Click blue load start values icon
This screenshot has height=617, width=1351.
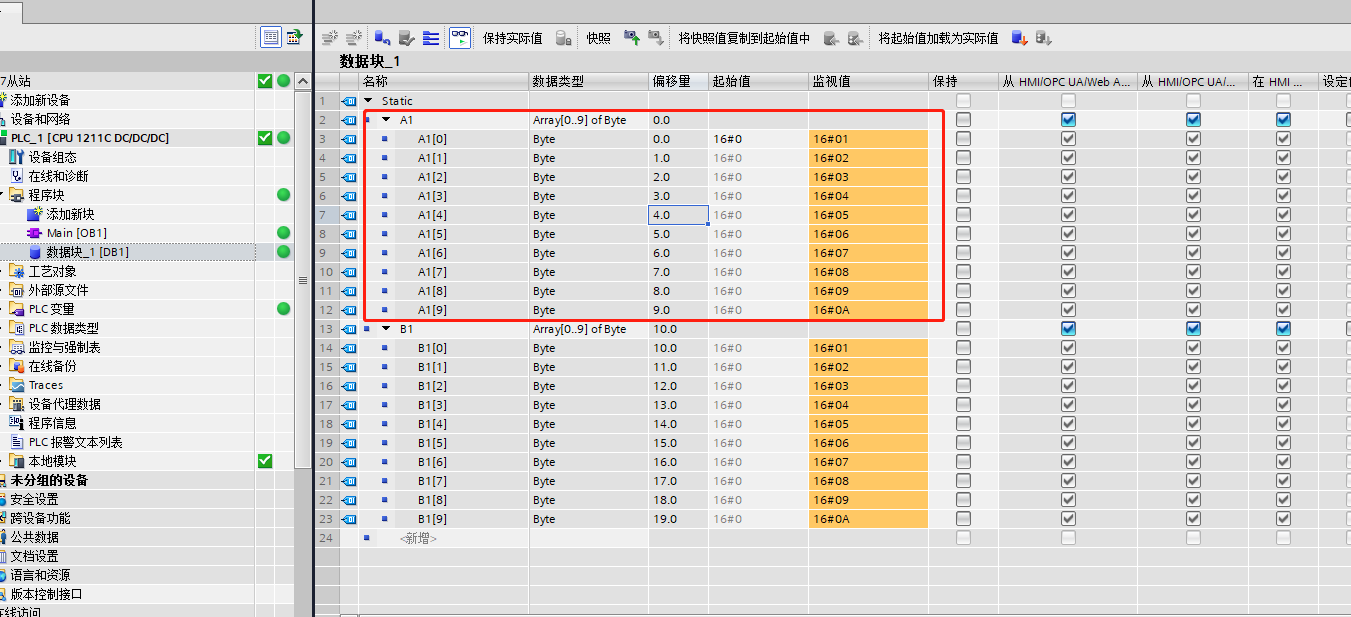click(1019, 38)
